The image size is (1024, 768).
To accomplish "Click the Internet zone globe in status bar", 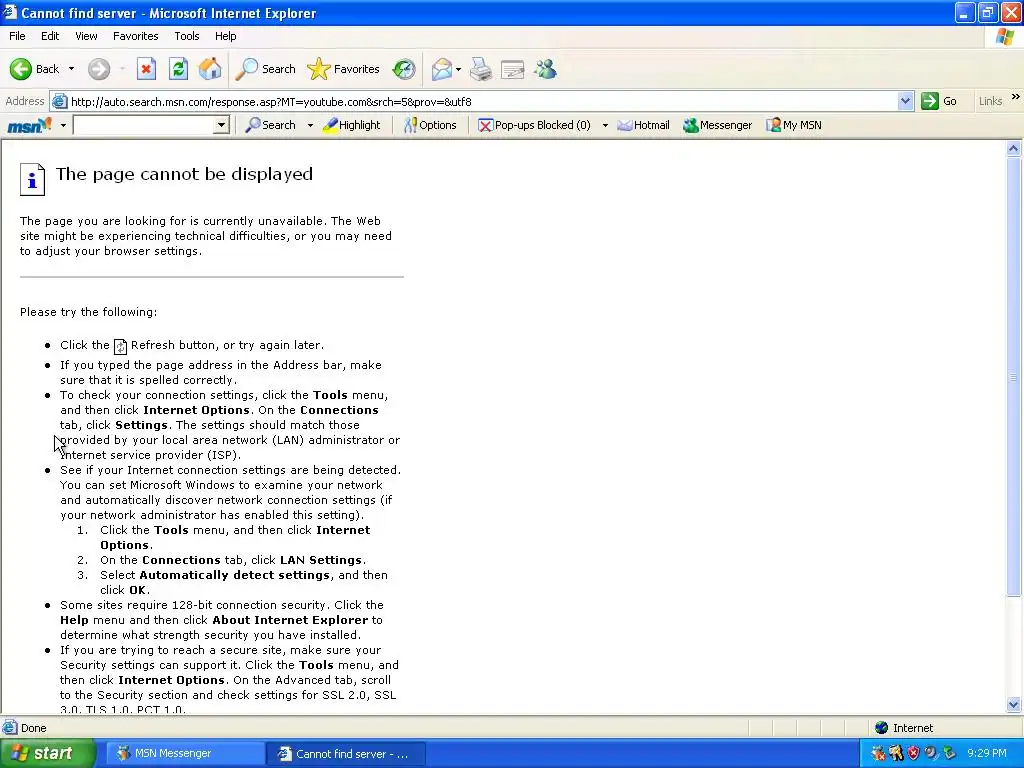I will 882,728.
